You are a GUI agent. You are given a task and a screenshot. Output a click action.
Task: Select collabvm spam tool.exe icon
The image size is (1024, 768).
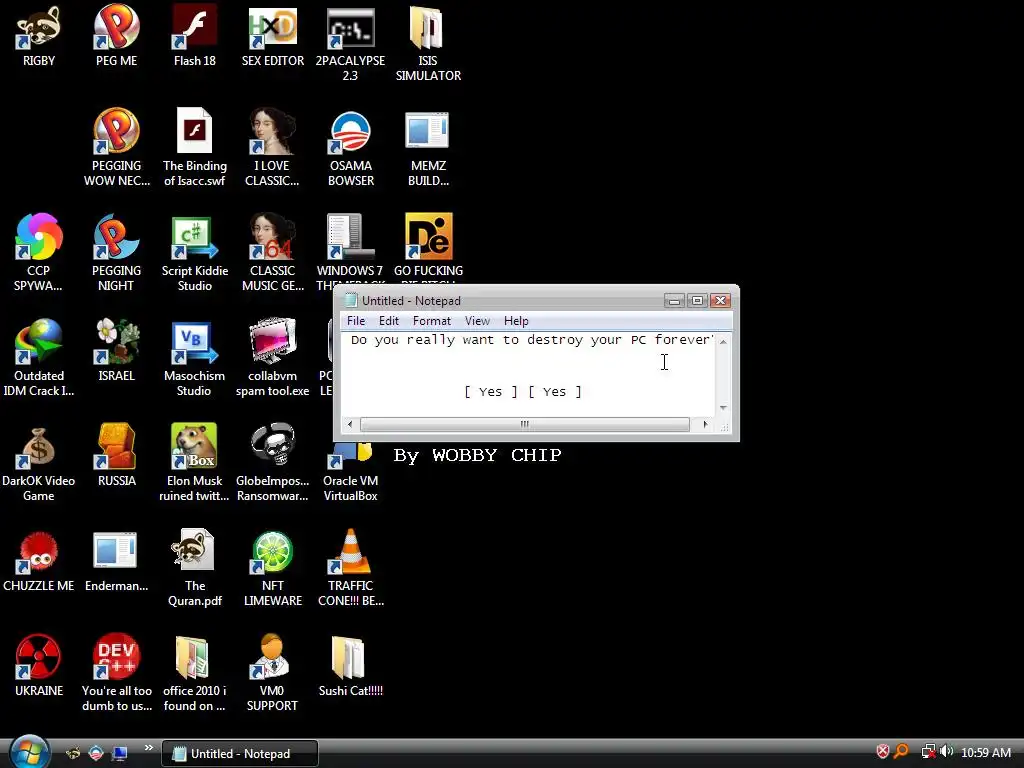pos(272,358)
